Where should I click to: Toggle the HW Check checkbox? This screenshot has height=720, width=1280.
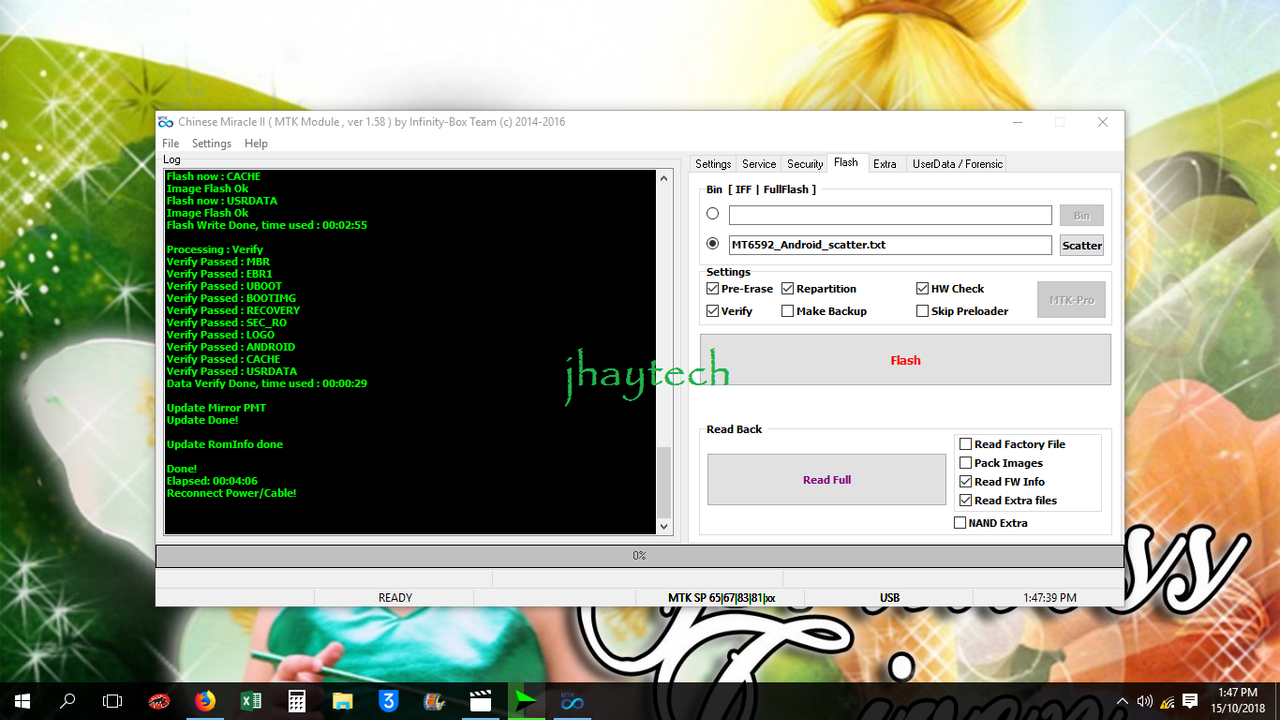[923, 289]
